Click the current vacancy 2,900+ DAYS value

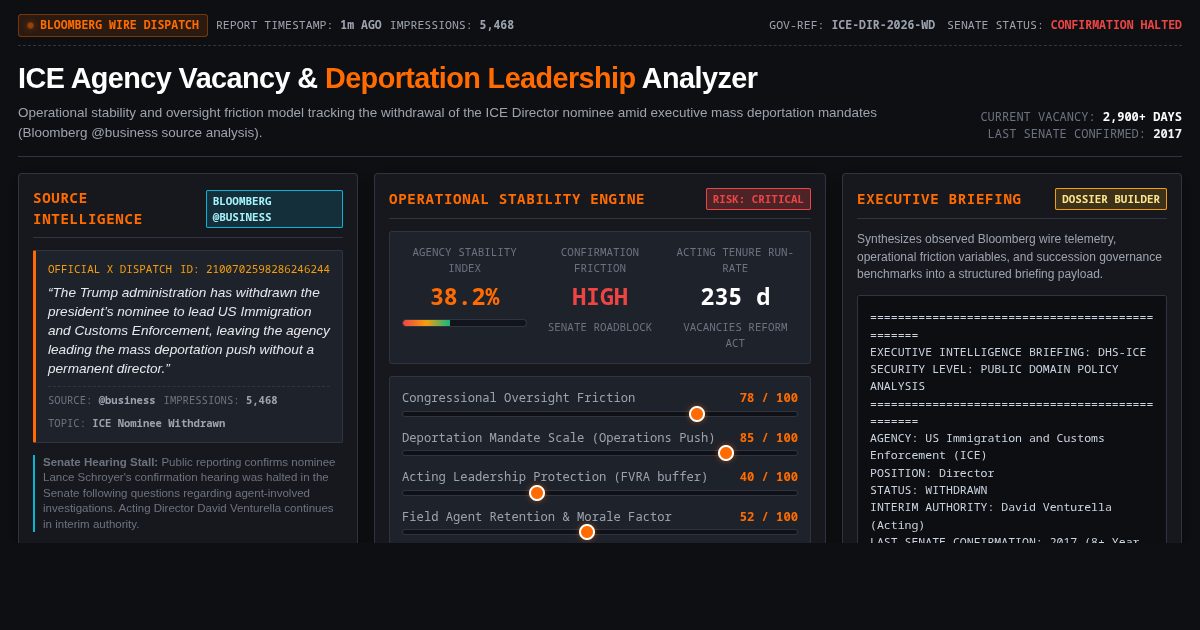(x=1142, y=117)
